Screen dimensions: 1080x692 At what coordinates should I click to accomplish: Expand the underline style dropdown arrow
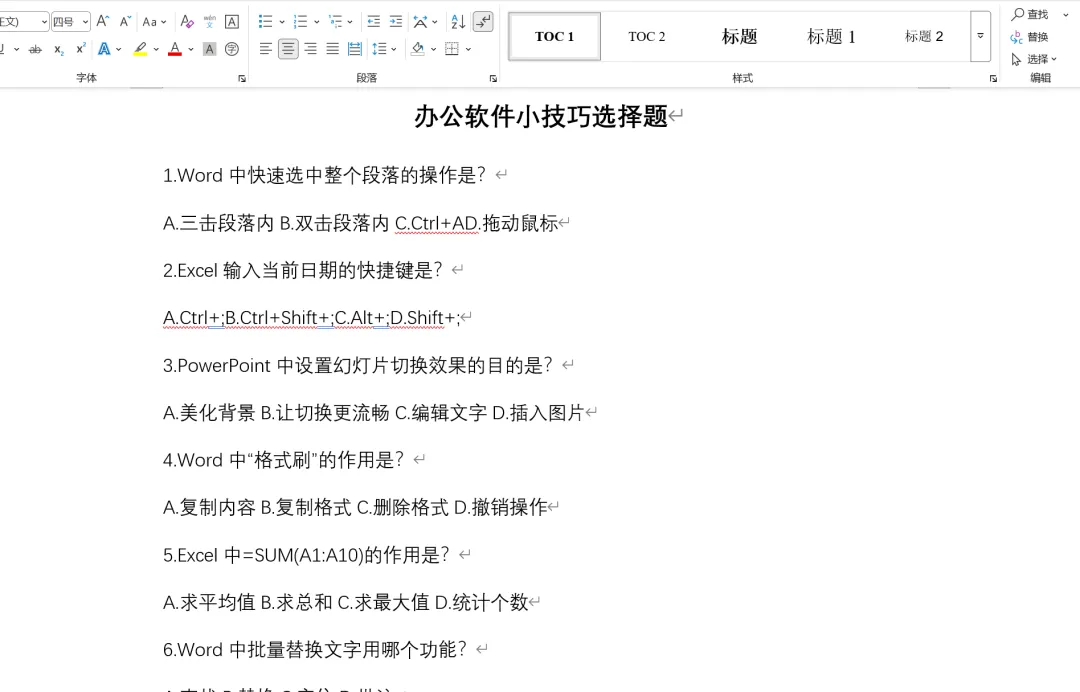pos(17,49)
